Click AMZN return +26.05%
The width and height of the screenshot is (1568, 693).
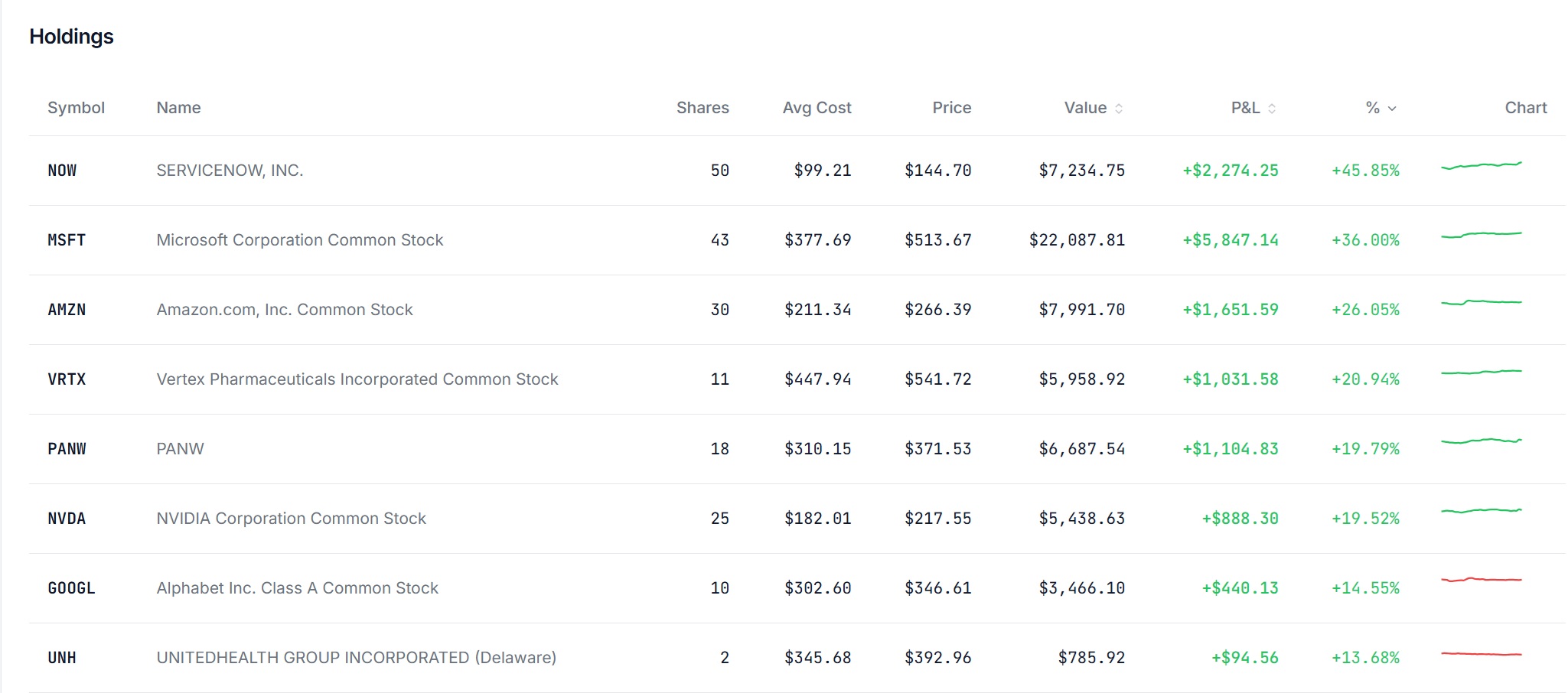[x=1365, y=310]
